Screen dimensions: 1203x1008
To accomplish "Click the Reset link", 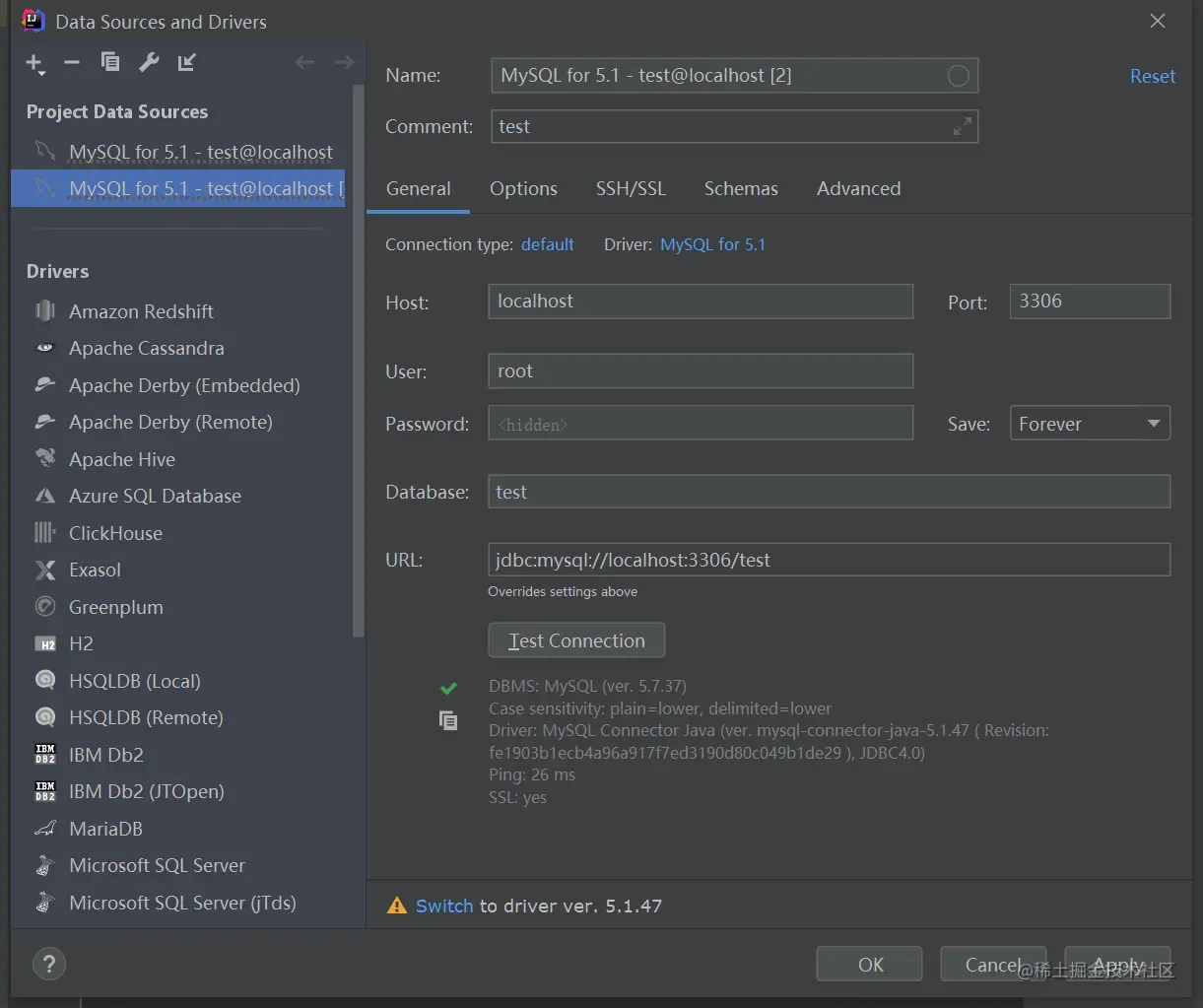I will [x=1153, y=76].
